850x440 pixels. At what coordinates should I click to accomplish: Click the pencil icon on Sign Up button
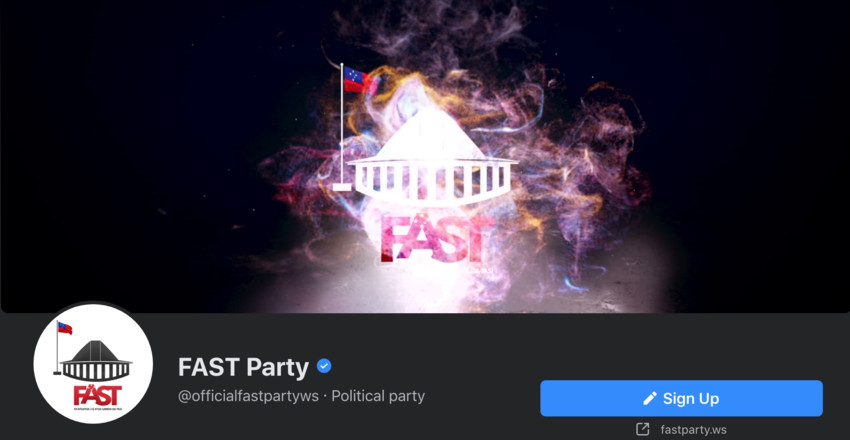(x=649, y=398)
